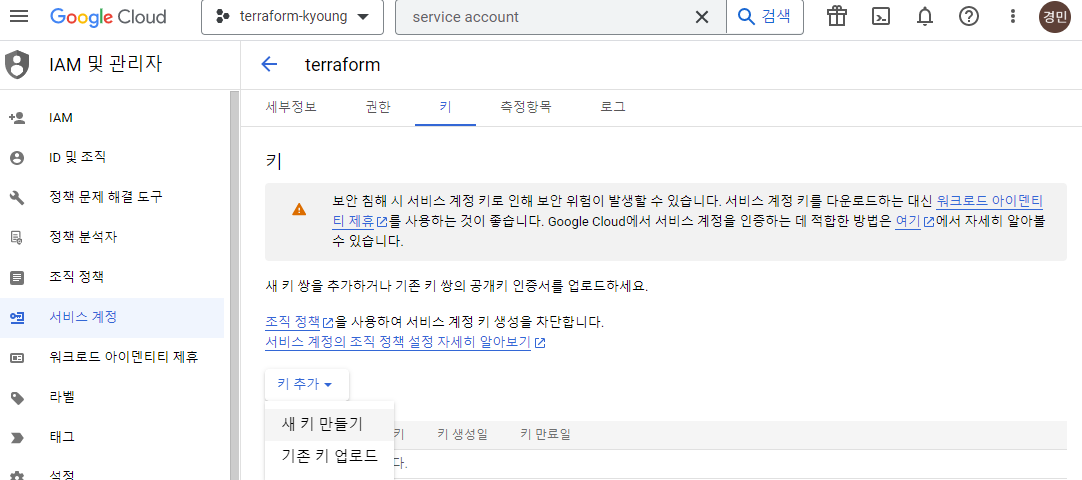Click the ID 및 조직 person icon
1082x480 pixels.
point(17,158)
